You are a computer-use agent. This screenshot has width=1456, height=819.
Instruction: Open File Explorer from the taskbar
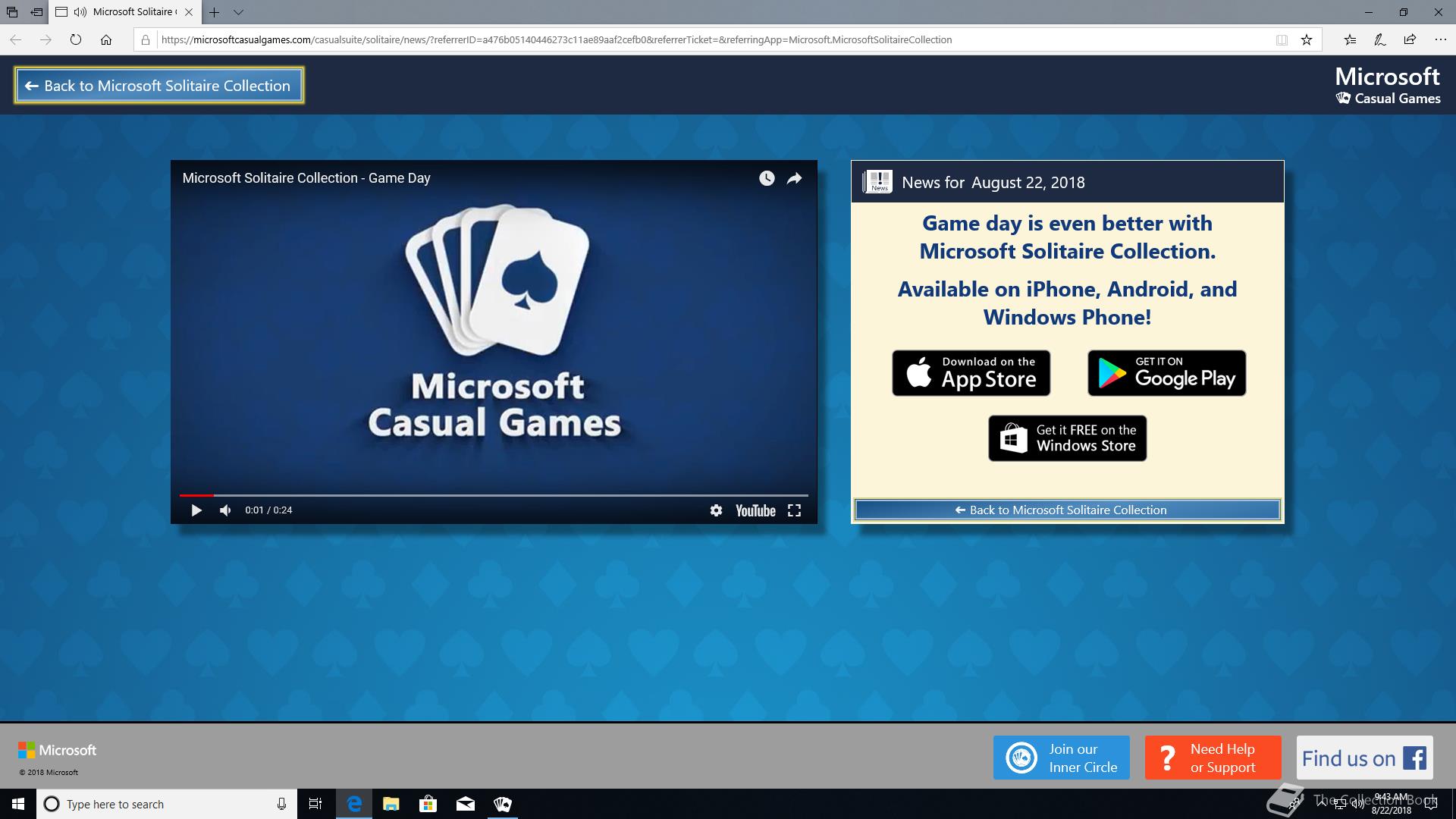pyautogui.click(x=391, y=804)
